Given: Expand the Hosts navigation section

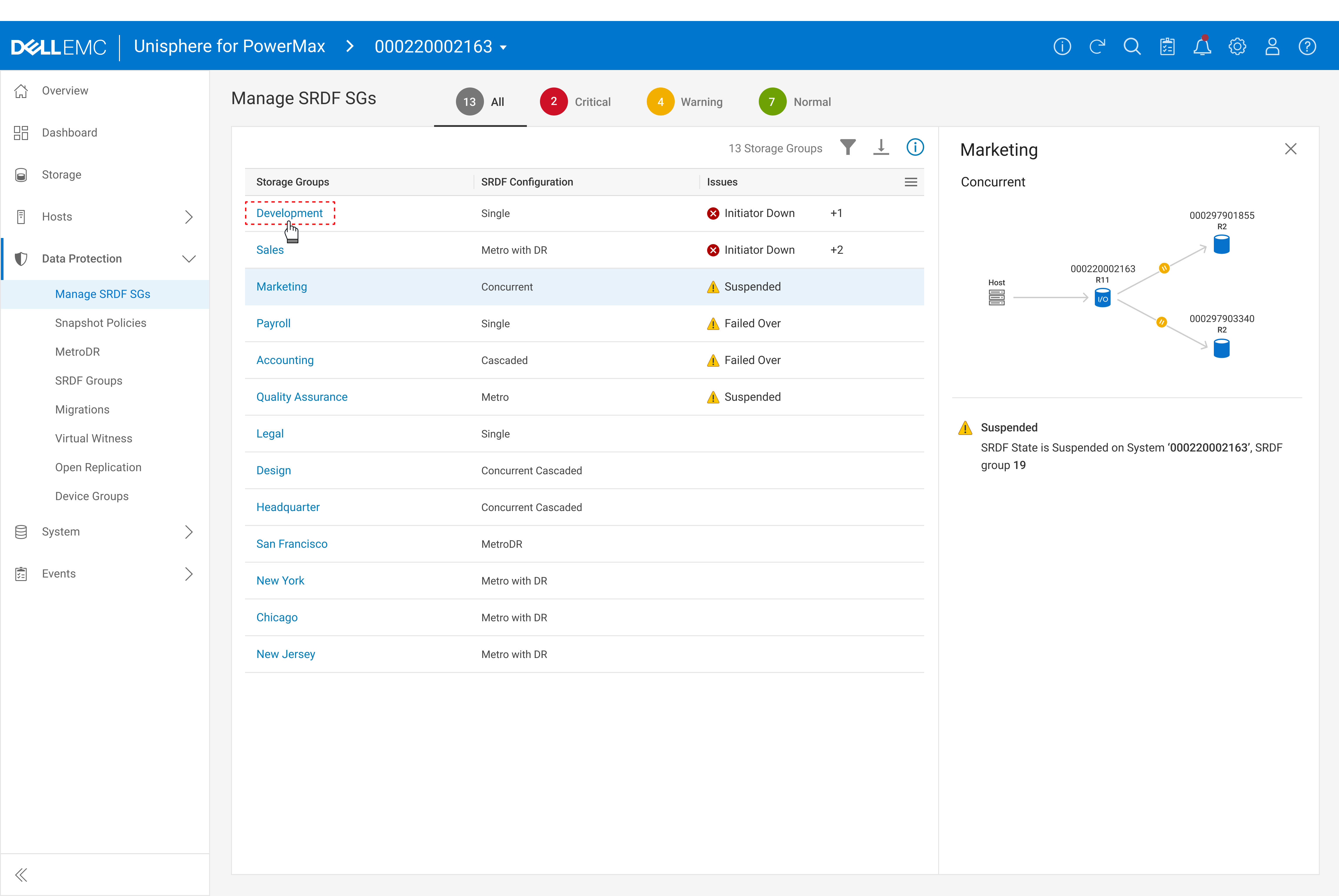Looking at the screenshot, I should coord(188,217).
